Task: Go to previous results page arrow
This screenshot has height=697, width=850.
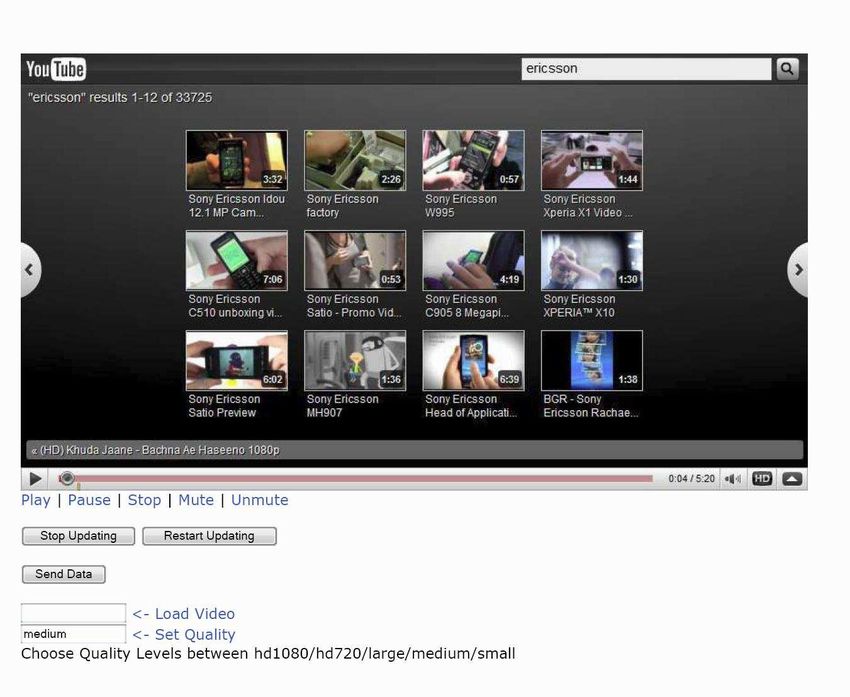Action: tap(30, 269)
